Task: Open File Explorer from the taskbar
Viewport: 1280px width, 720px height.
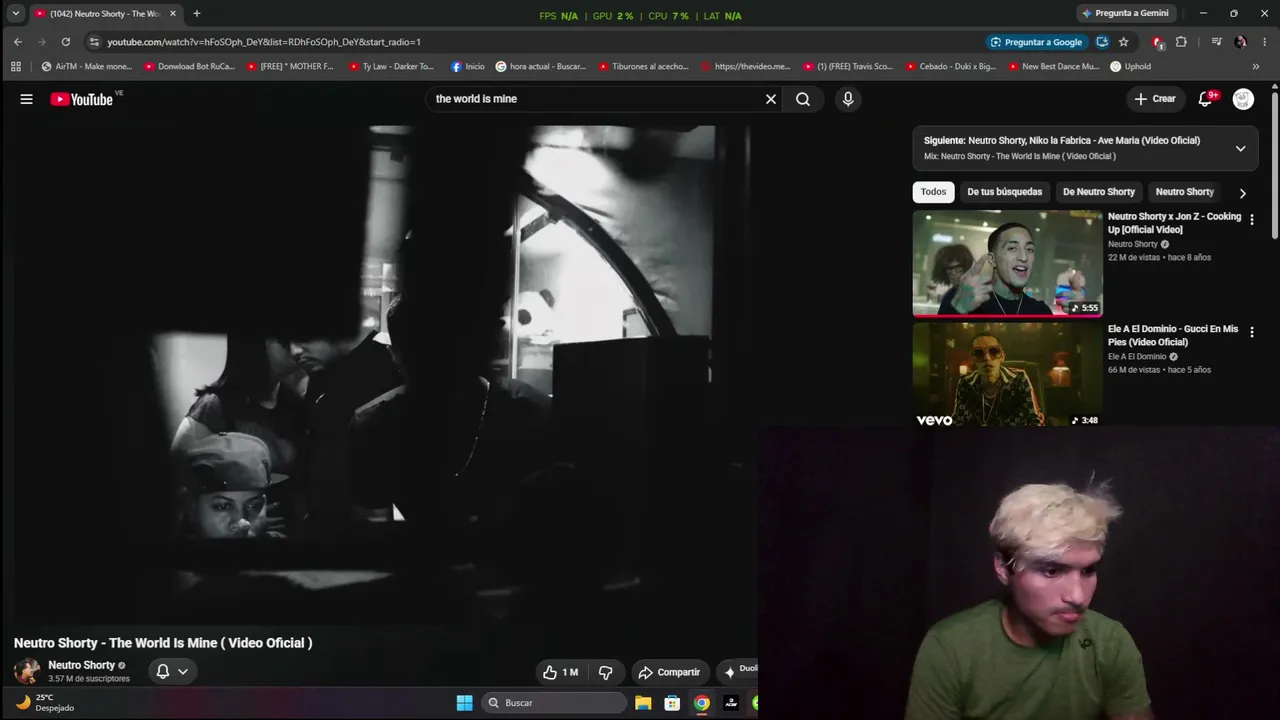Action: tap(643, 703)
